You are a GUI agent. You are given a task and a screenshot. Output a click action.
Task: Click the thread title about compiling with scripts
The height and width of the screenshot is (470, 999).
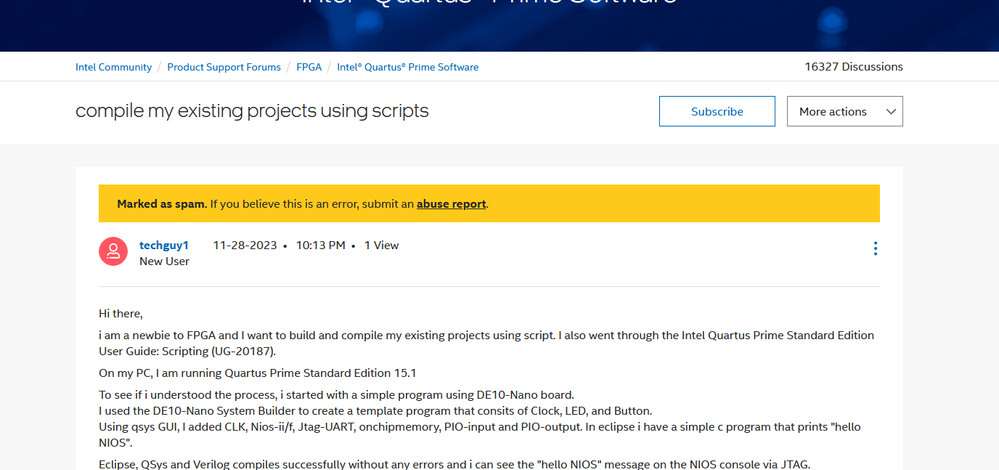point(252,111)
